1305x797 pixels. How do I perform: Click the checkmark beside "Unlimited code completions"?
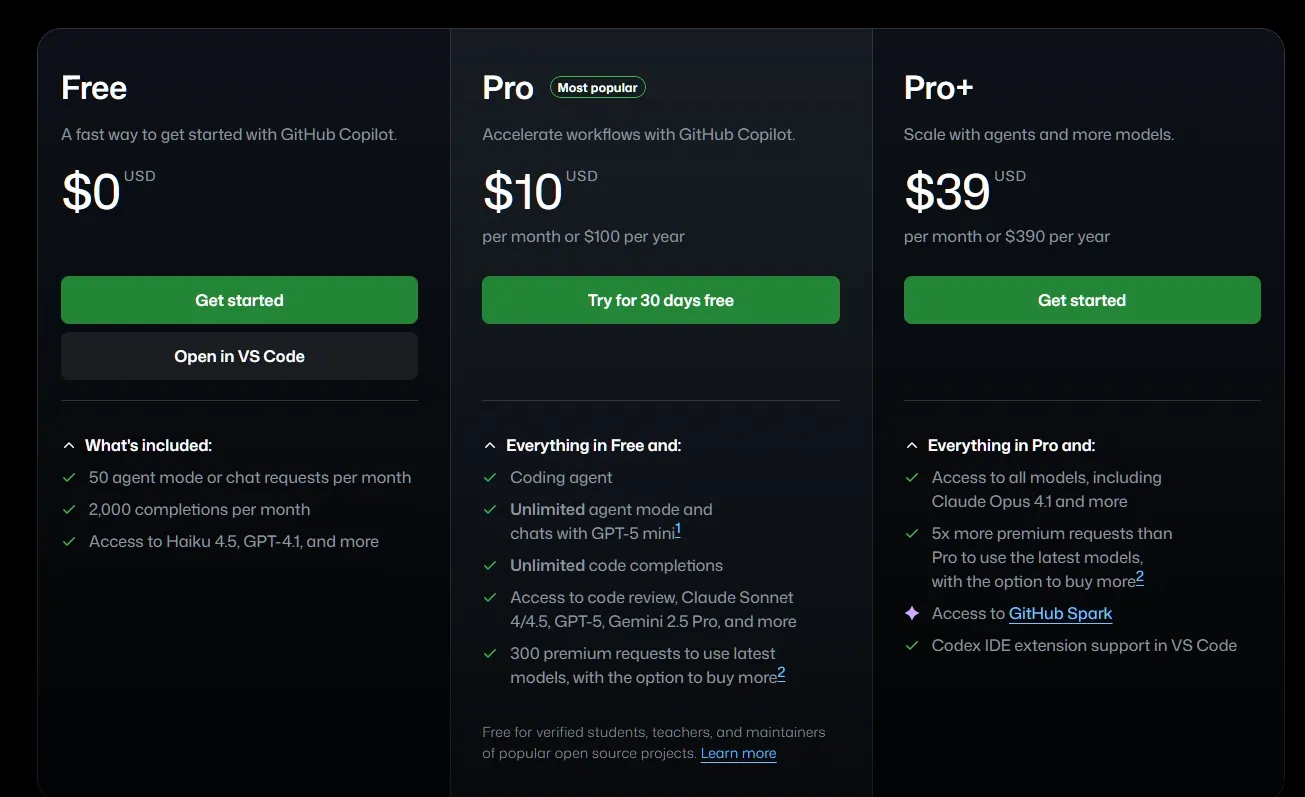coord(489,565)
